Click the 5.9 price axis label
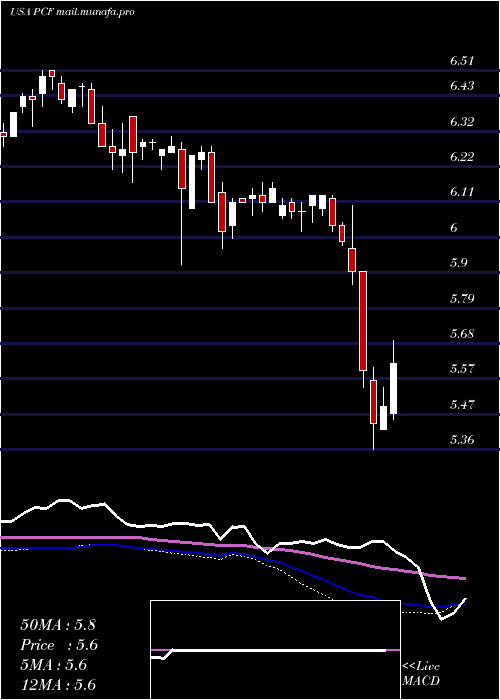The image size is (500, 700). (458, 262)
